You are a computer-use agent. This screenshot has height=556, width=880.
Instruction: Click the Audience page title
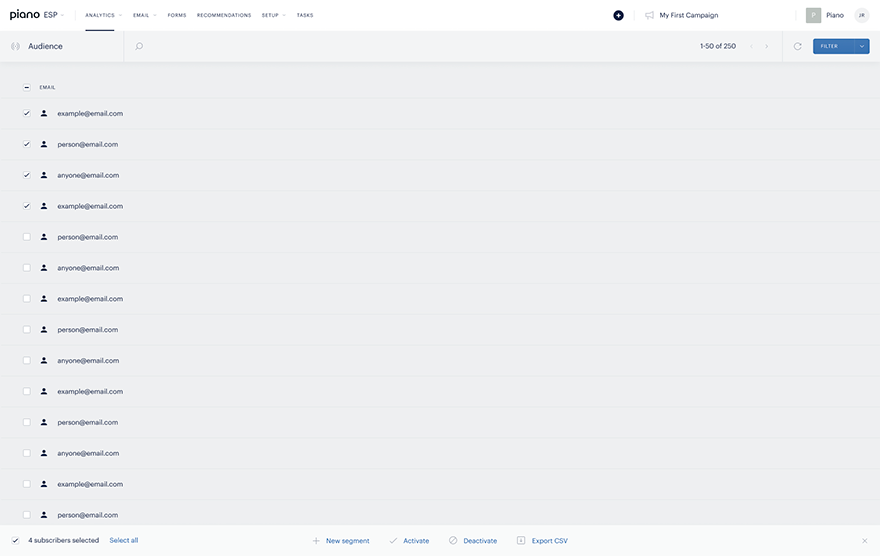[x=45, y=46]
